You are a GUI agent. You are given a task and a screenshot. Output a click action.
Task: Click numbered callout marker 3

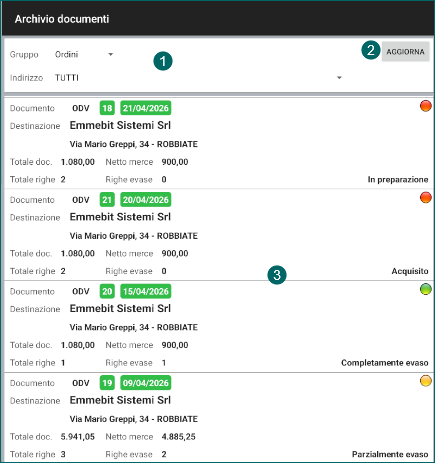coord(277,275)
